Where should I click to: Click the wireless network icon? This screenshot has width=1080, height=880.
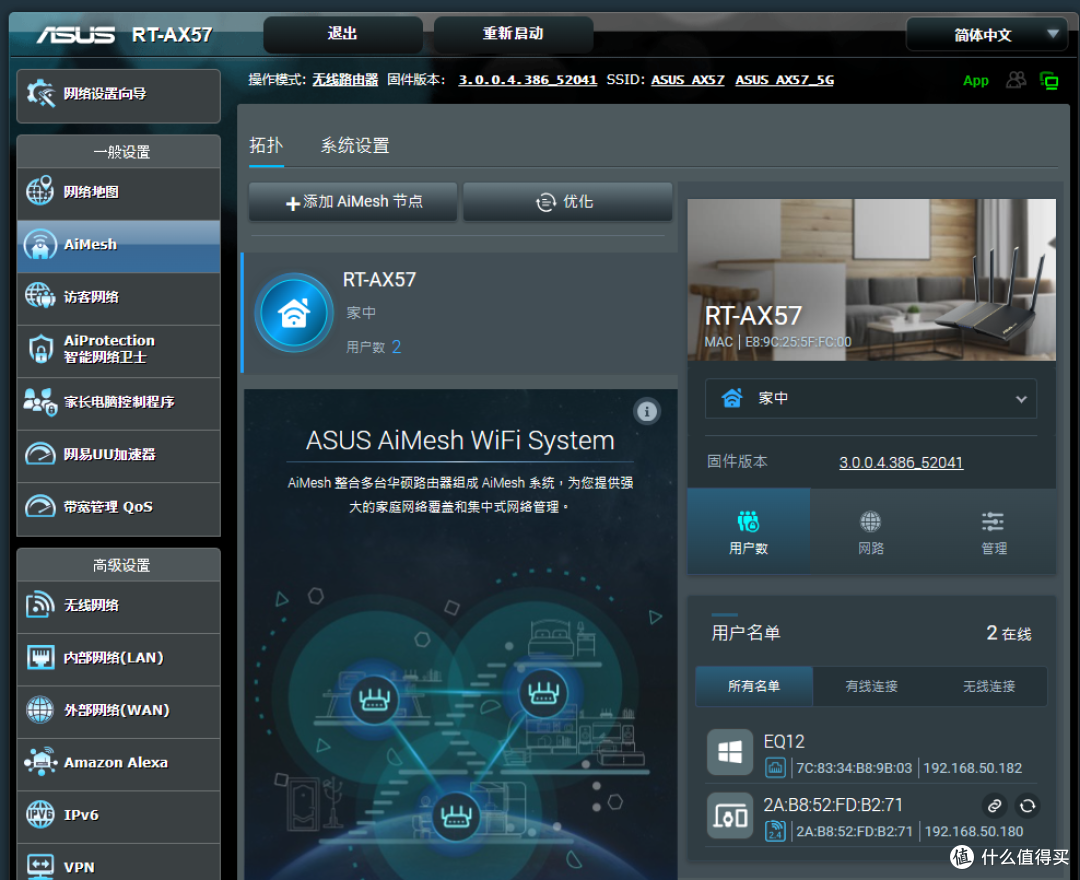40,605
